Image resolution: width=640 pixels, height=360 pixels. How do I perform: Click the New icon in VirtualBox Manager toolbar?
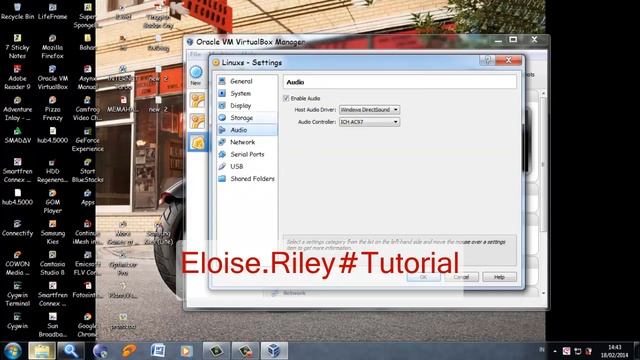point(196,76)
